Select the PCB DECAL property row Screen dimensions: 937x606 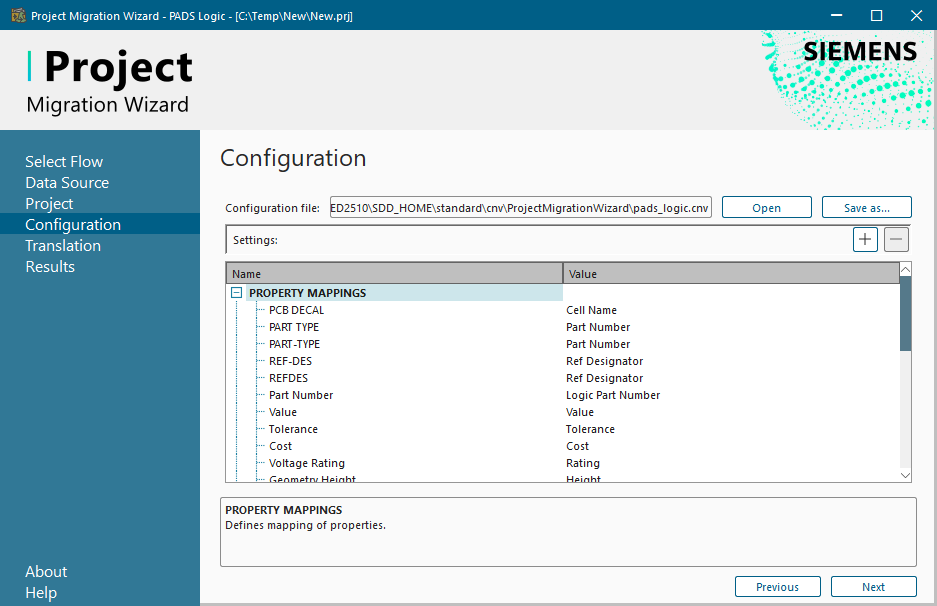pos(296,310)
